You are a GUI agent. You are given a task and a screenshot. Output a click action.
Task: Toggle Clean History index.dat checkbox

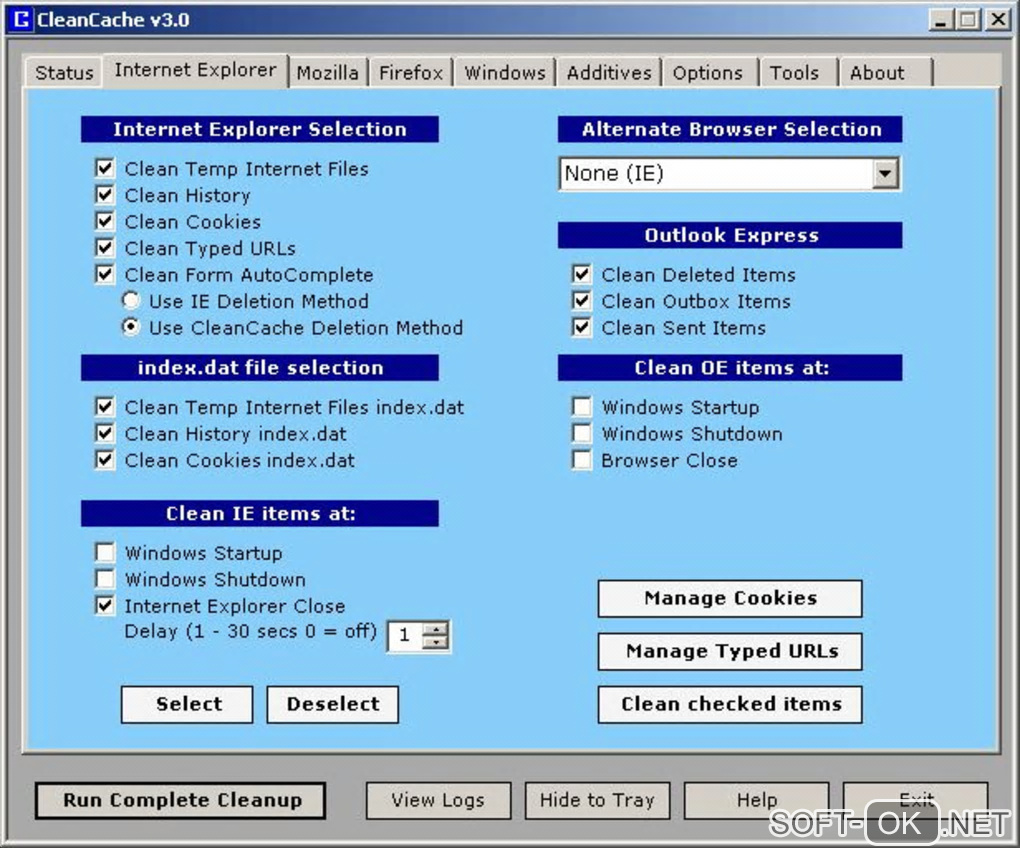tap(105, 433)
